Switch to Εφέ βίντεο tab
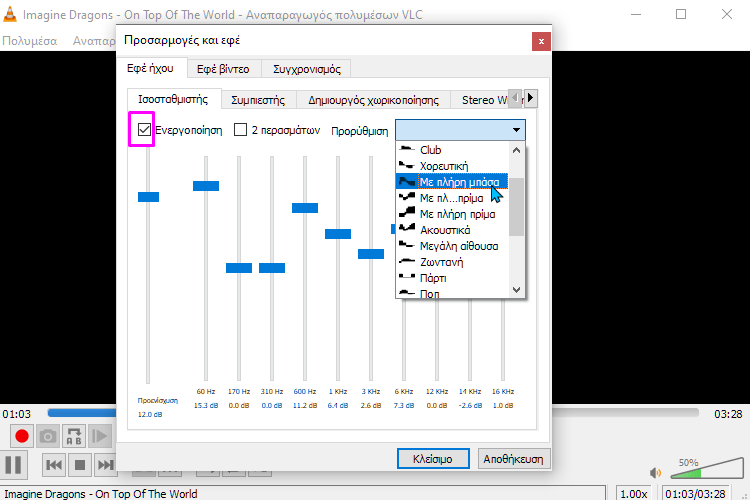The width and height of the screenshot is (750, 500). [223, 69]
